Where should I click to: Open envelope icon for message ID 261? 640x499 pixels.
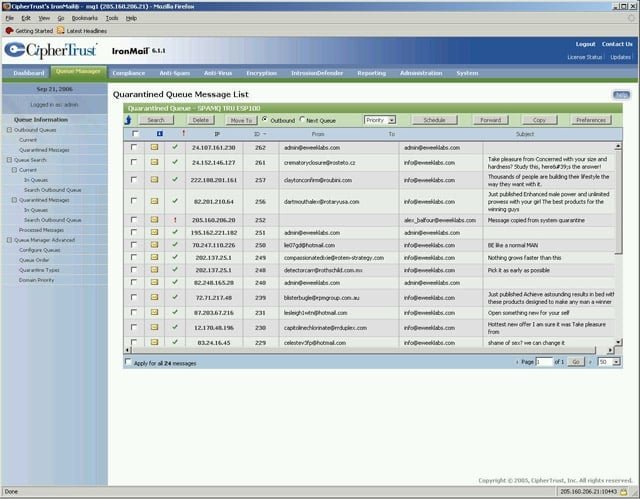click(x=154, y=162)
